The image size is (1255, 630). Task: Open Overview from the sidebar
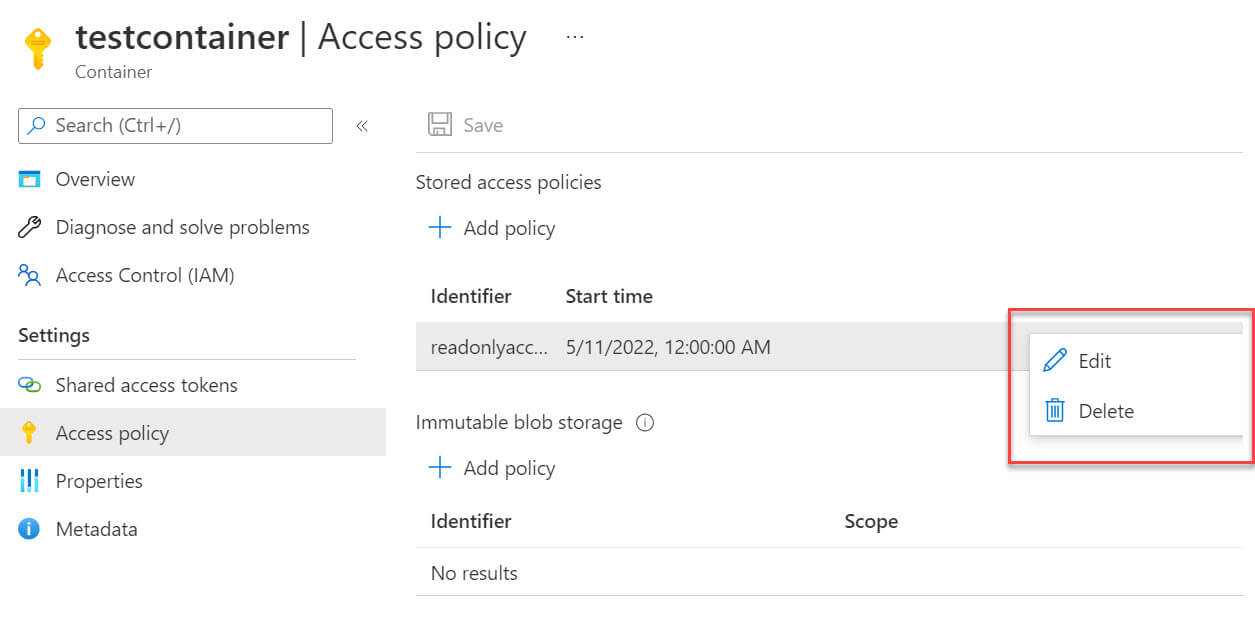pos(95,180)
